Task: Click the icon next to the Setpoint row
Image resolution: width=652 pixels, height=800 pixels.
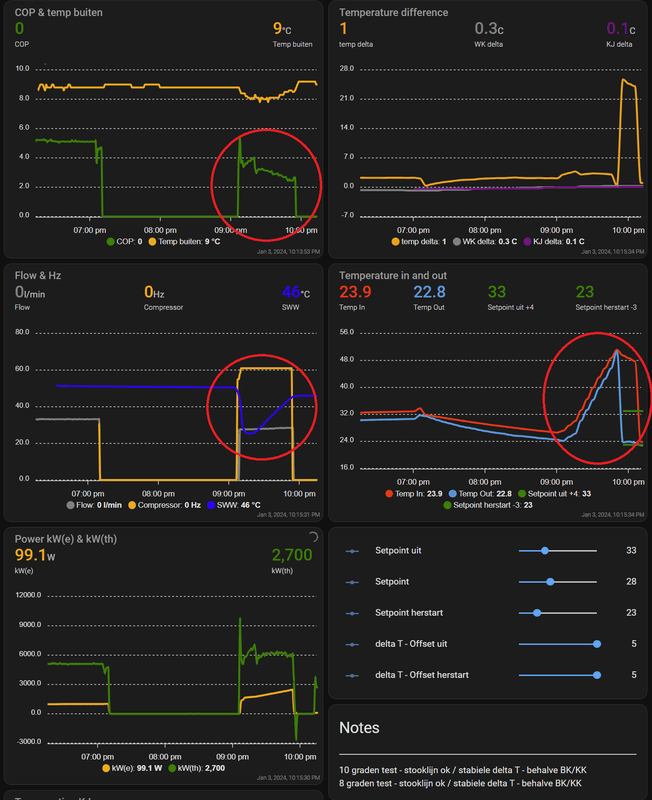Action: pos(352,582)
